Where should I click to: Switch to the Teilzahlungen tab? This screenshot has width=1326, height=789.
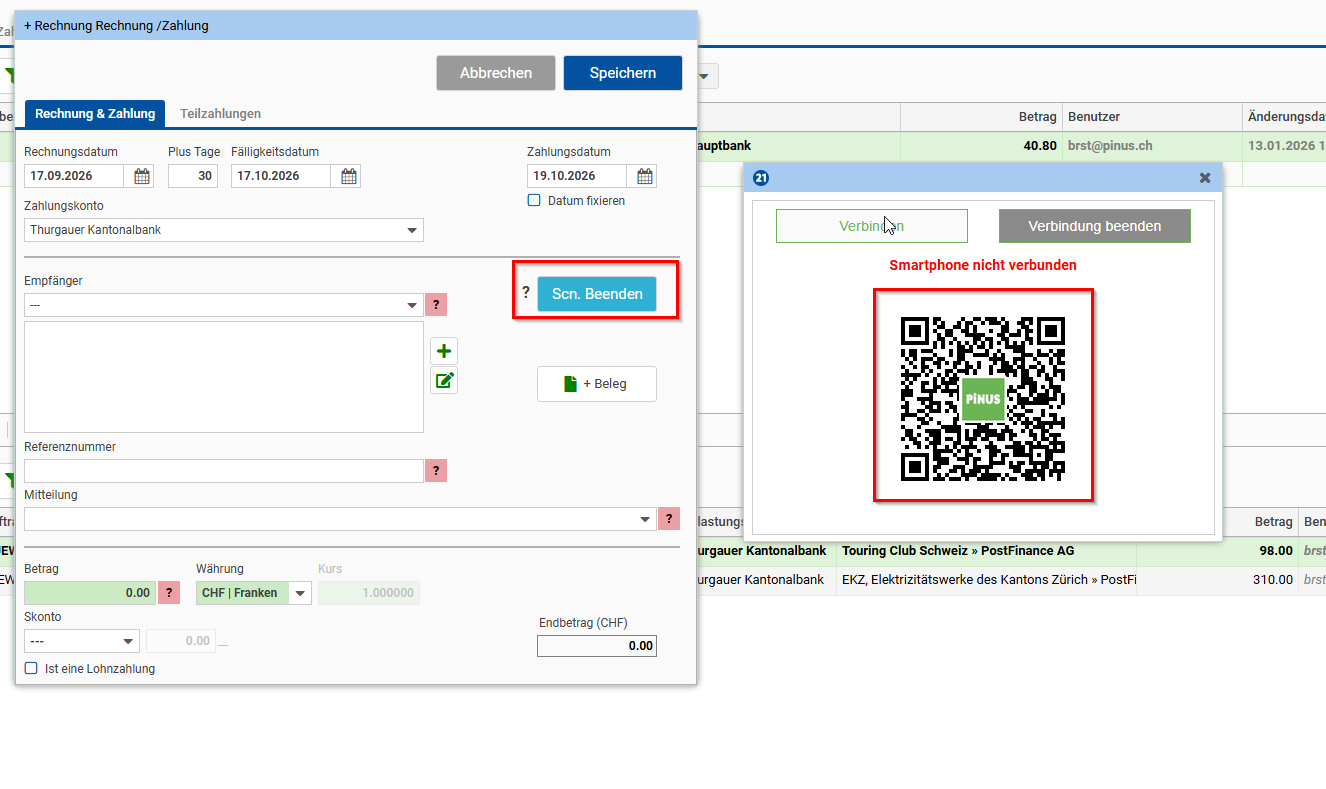[x=220, y=114]
